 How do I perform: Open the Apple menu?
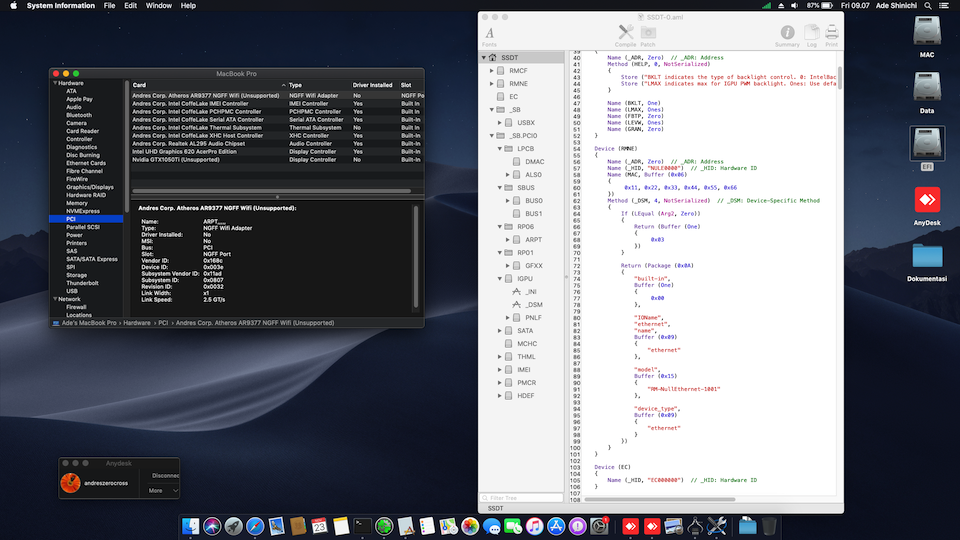(13, 6)
